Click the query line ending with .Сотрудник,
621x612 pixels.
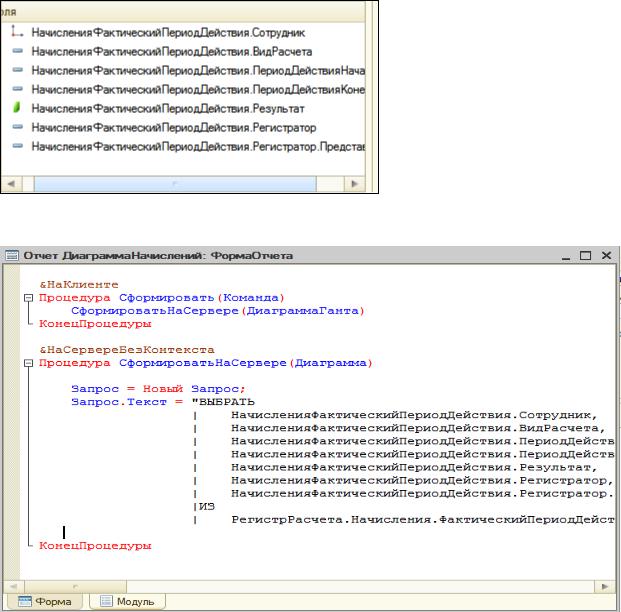(414, 415)
